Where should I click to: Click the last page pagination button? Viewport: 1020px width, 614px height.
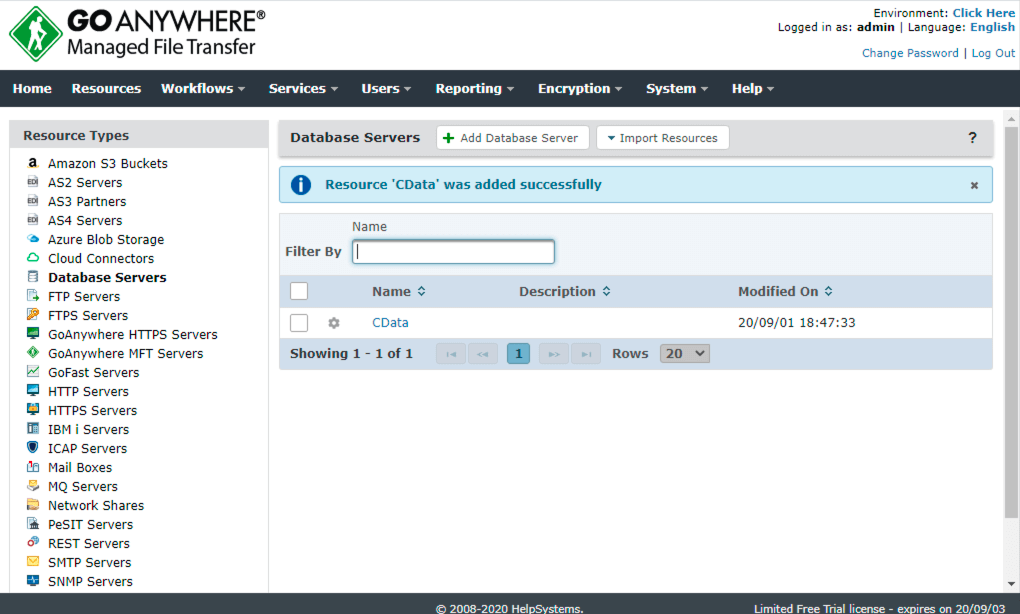tap(586, 354)
